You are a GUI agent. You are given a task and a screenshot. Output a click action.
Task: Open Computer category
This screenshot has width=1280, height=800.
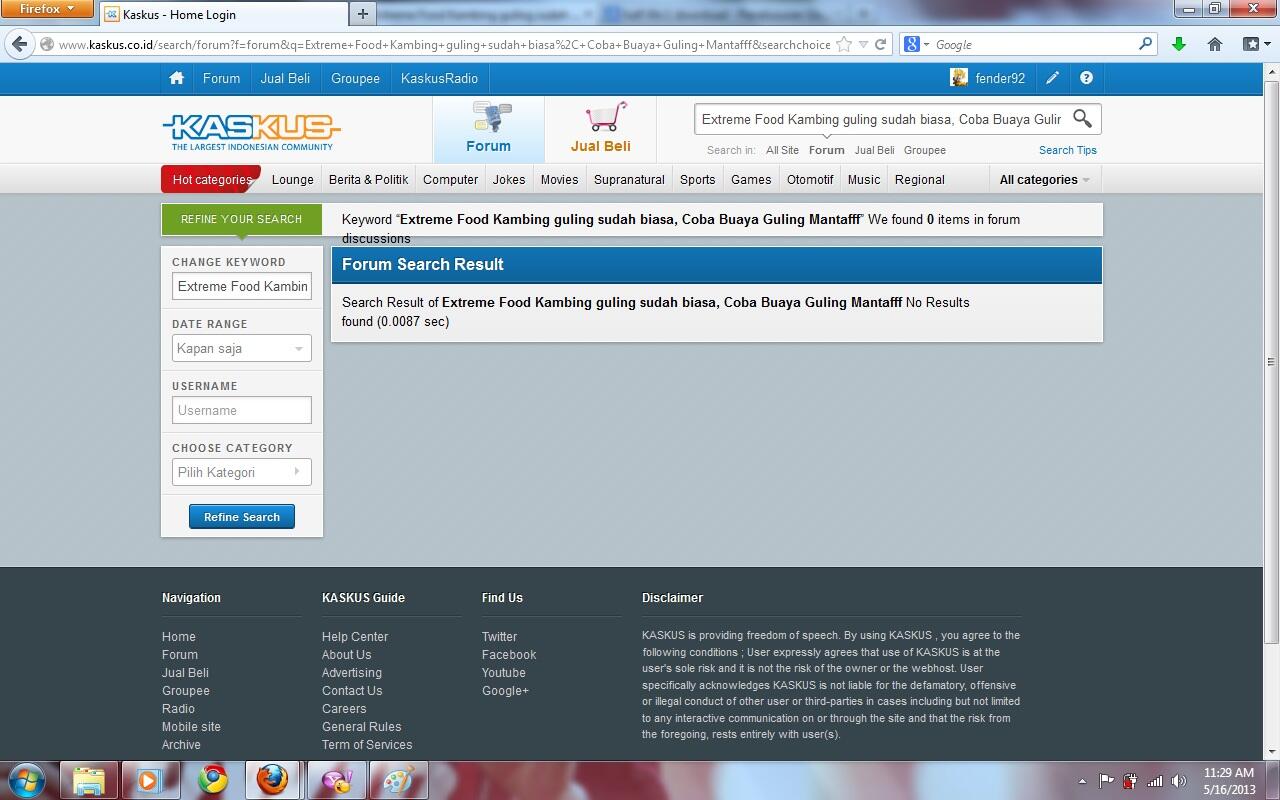pyautogui.click(x=450, y=180)
